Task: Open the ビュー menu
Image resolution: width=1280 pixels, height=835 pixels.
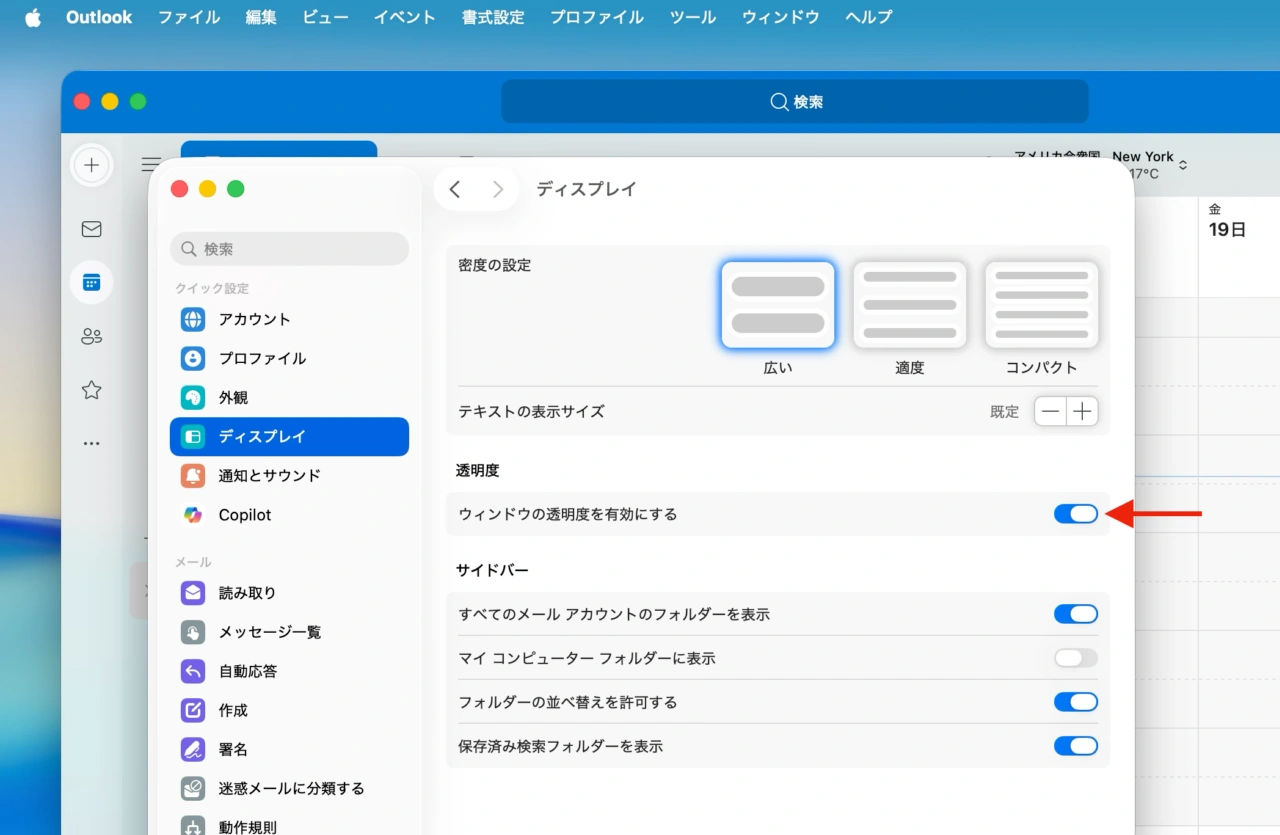Action: click(x=325, y=17)
